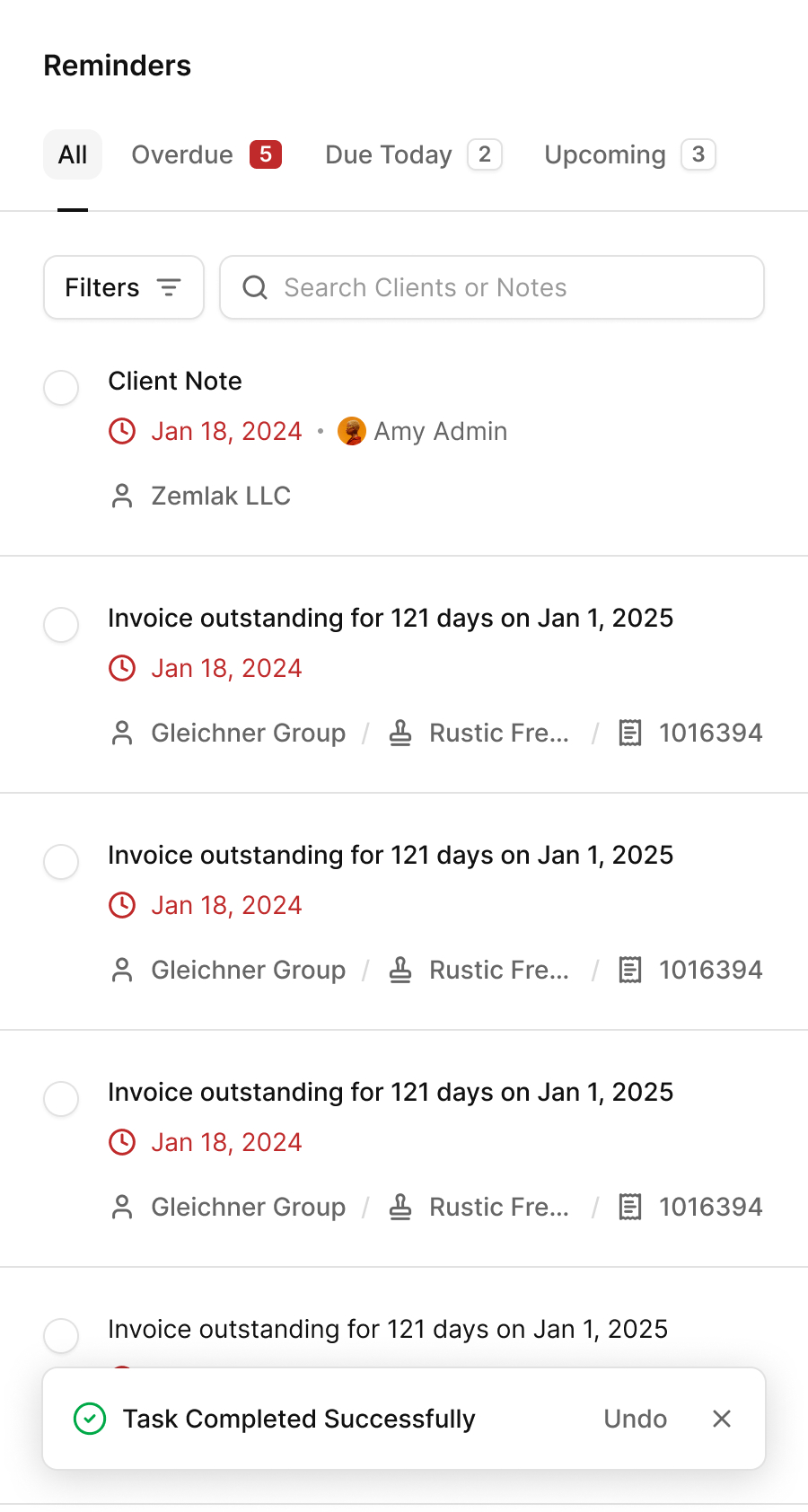Screen dimensions: 808x1512
Task: Click the invoice icon next to first 1016394
Action: [x=630, y=734]
